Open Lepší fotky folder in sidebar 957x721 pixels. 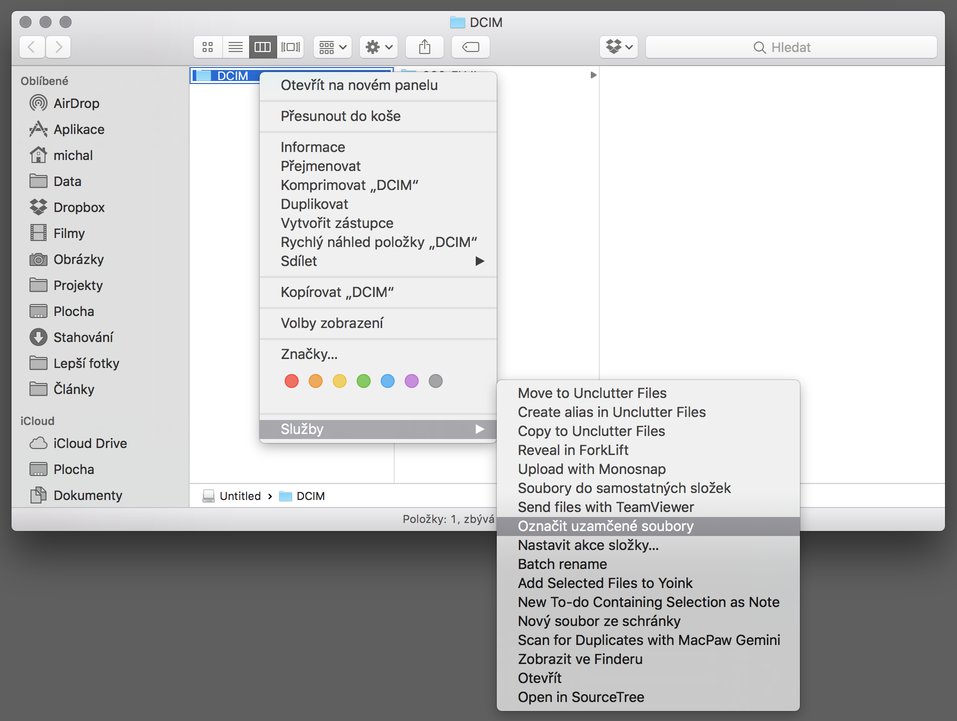[74, 363]
